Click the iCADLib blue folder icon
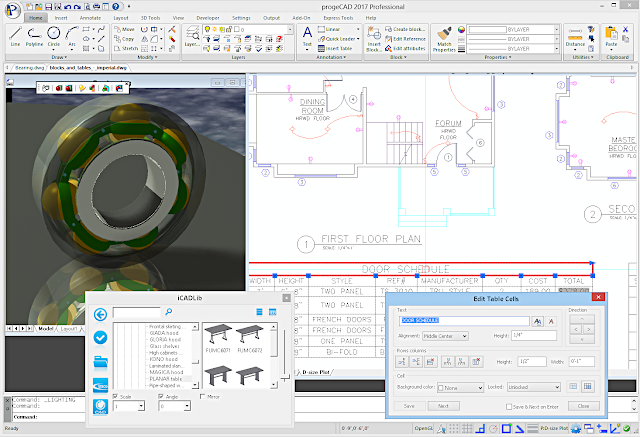Viewport: 640px width, 437px height. [100, 362]
